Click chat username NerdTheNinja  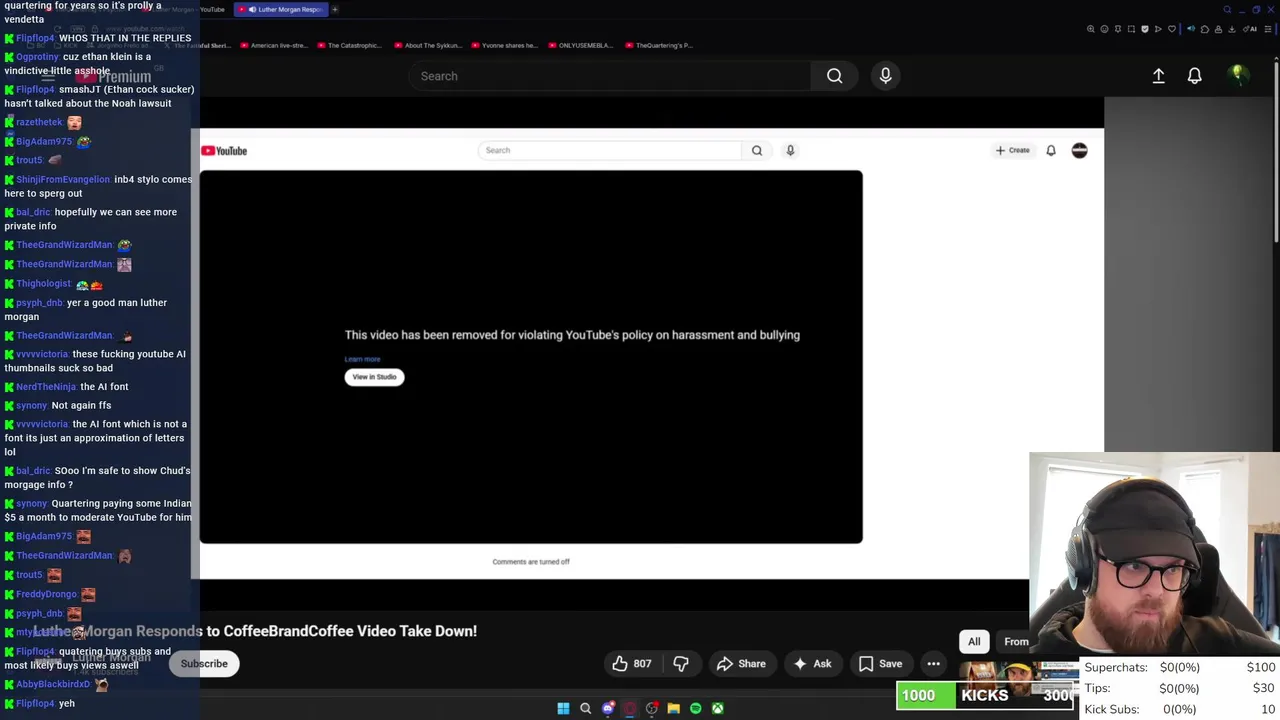[x=46, y=387]
